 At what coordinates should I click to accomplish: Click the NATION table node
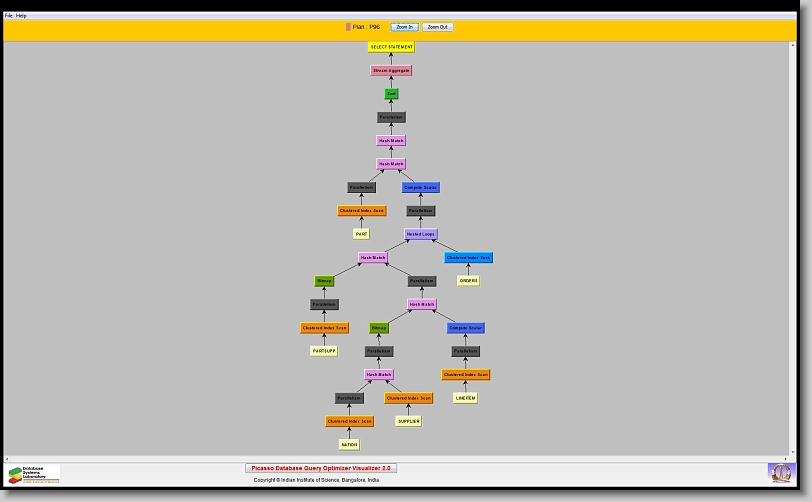[x=349, y=445]
